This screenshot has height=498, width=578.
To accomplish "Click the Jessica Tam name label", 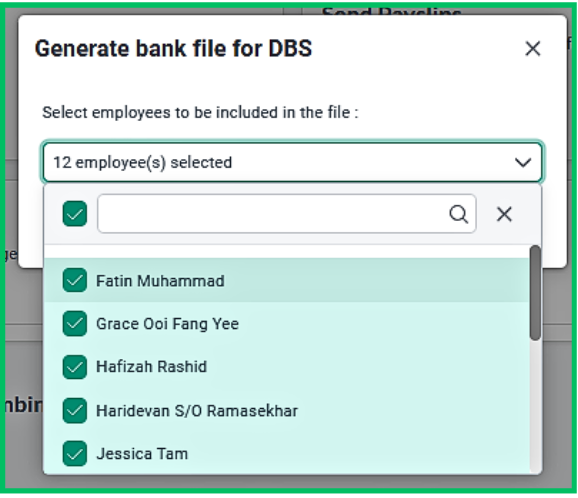I will (142, 454).
